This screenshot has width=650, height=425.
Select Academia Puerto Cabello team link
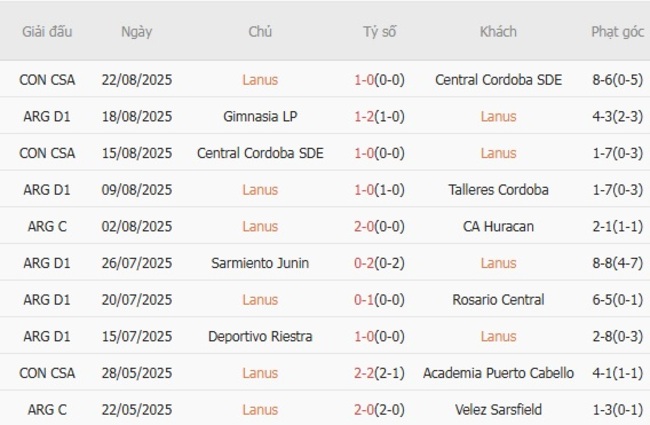point(498,373)
